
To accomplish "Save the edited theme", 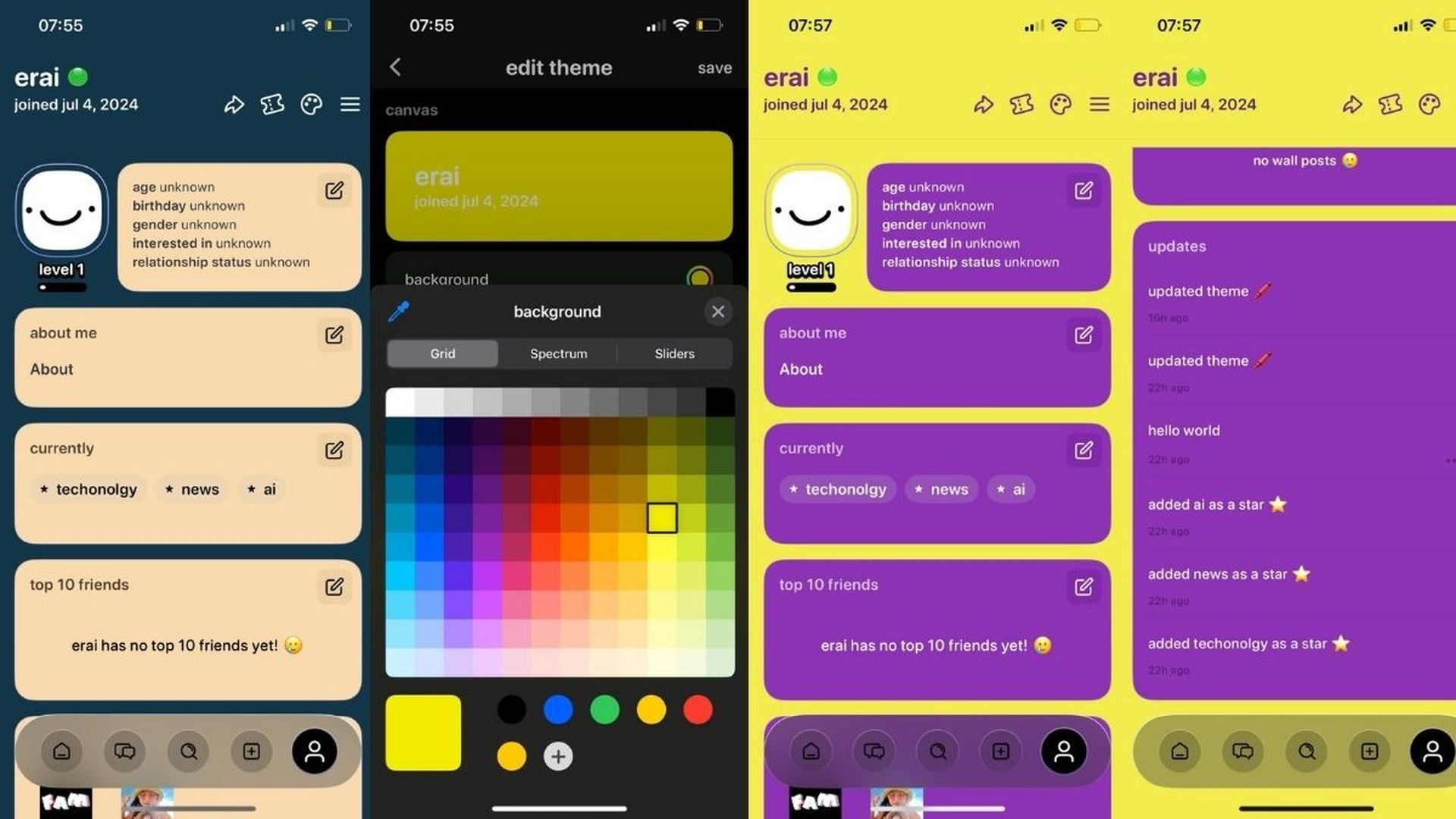I will pyautogui.click(x=714, y=67).
